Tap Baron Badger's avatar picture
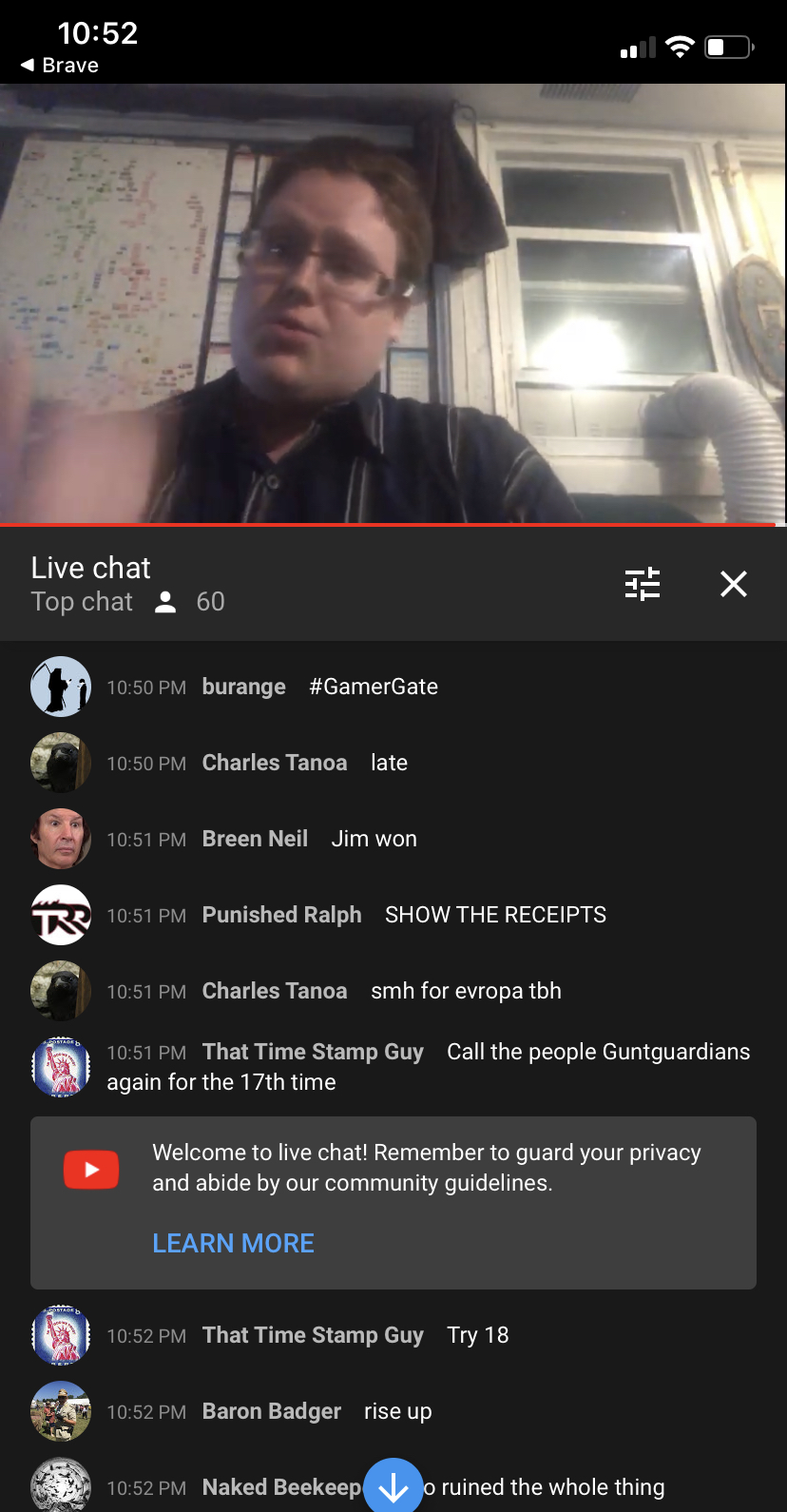This screenshot has height=1512, width=787. 61,1411
